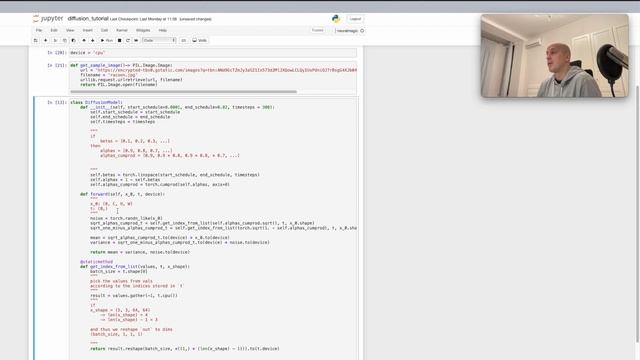Click the page vertical scrollbar
This screenshot has height=360, width=640.
(637, 214)
